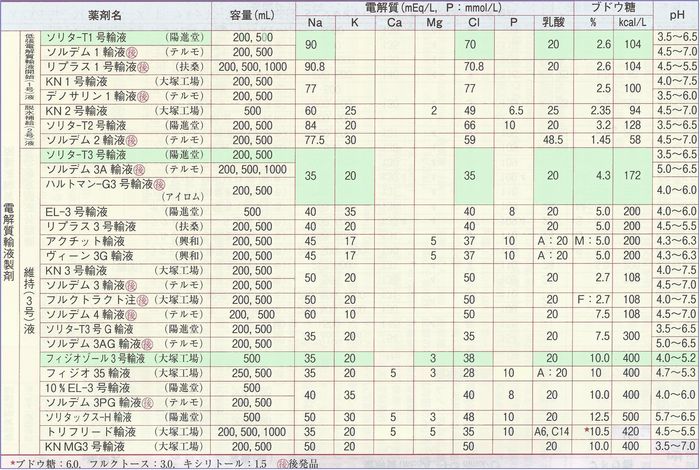The width and height of the screenshot is (700, 470).
Task: Click the 薬剤名 column header
Action: pos(105,16)
